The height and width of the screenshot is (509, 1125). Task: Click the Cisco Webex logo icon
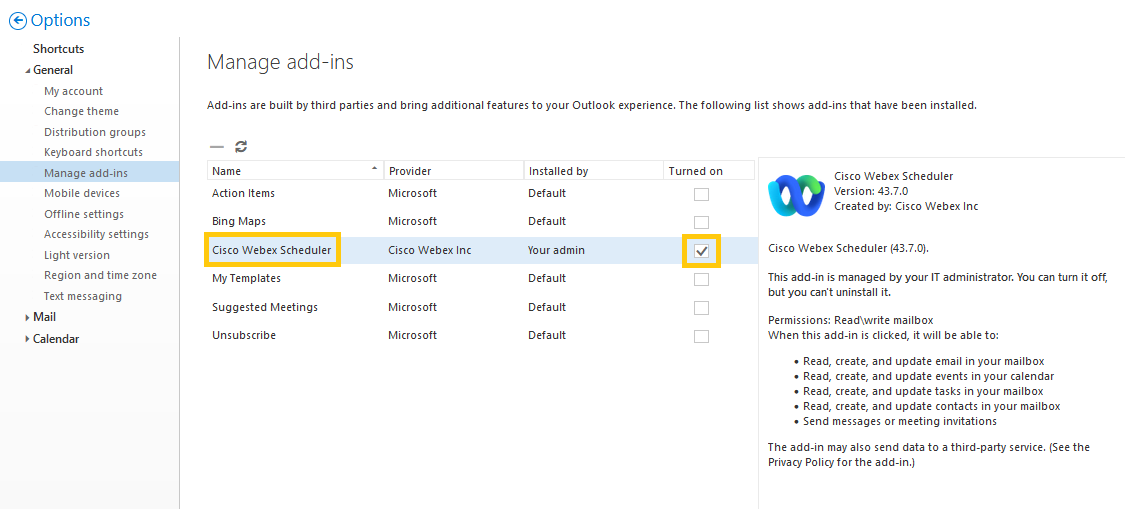795,195
